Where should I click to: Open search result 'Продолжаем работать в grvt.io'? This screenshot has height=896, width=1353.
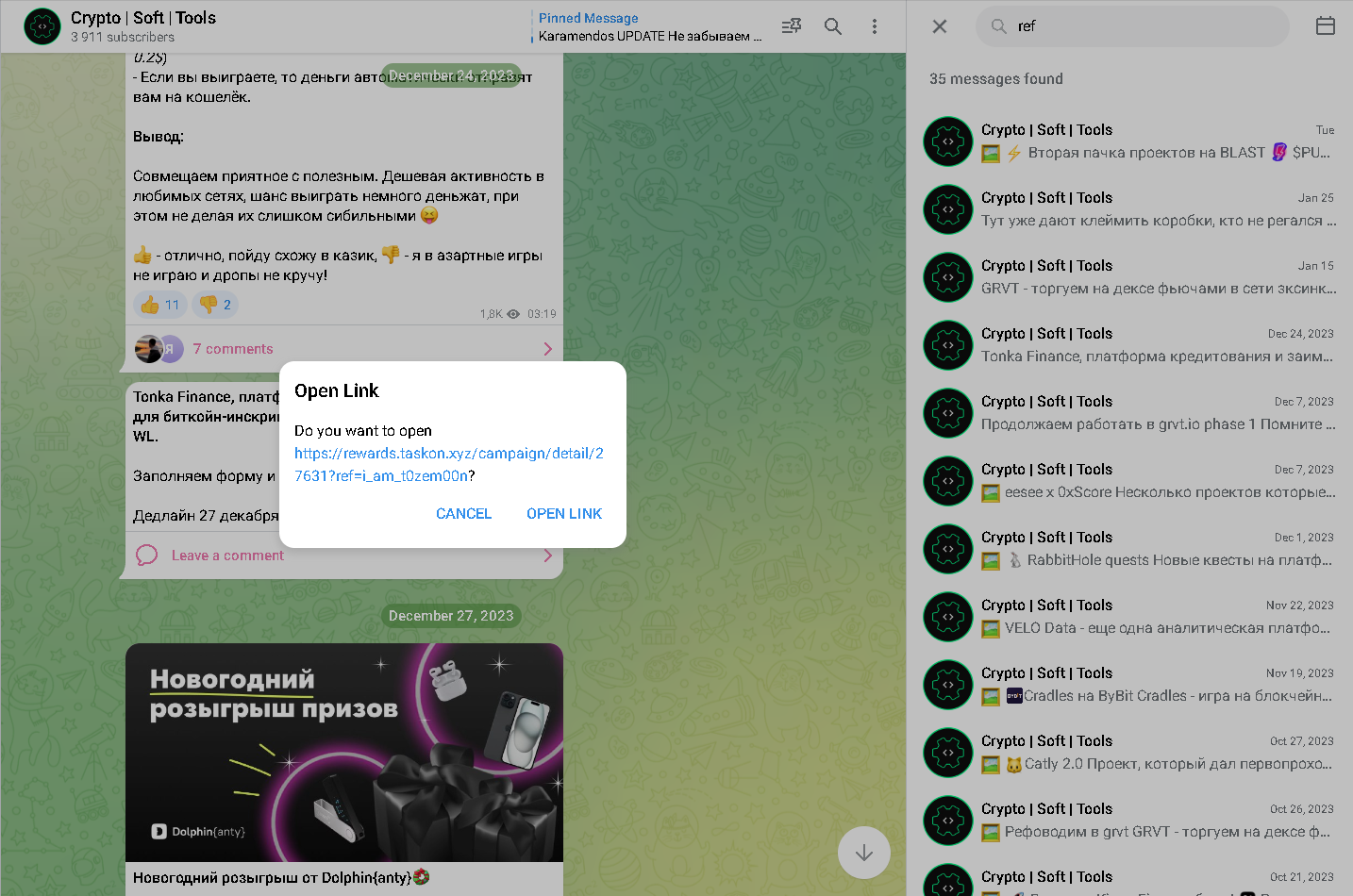[x=1129, y=413]
